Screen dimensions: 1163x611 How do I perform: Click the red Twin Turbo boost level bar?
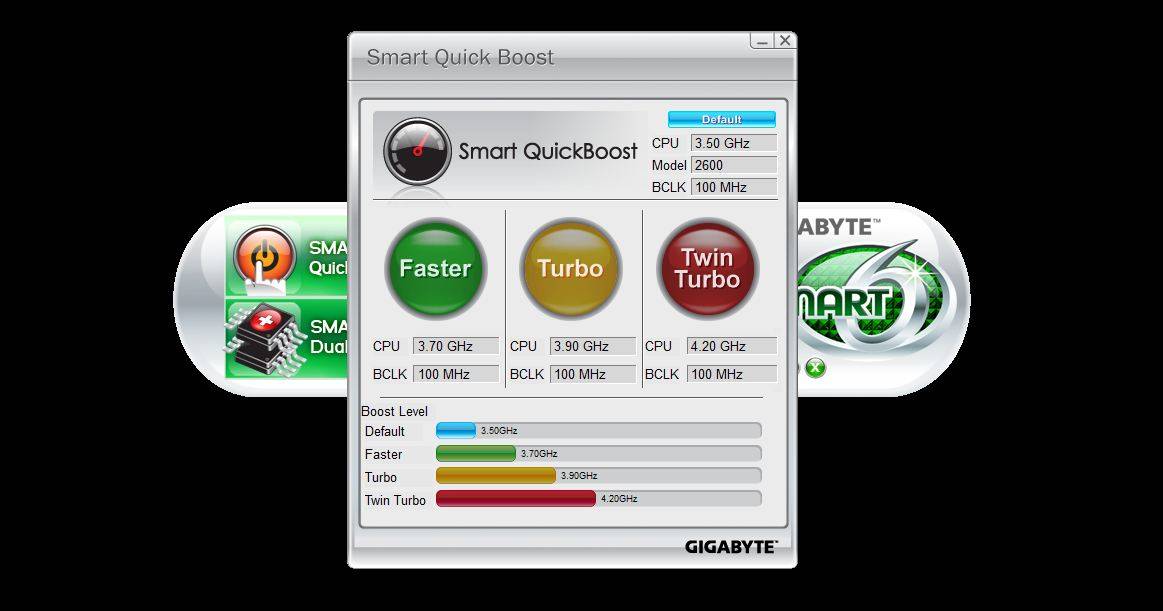point(516,498)
